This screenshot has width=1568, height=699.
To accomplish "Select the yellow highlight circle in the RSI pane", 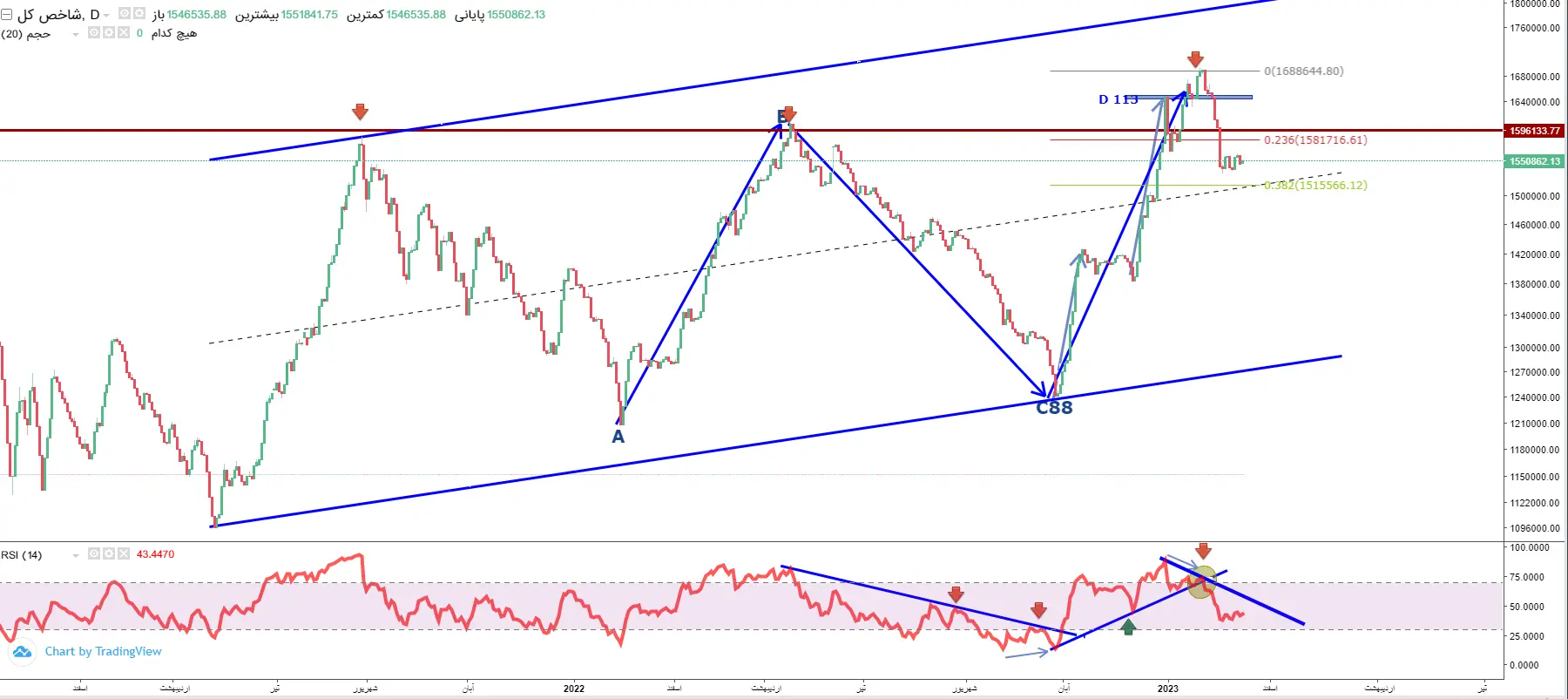I will 1202,581.
